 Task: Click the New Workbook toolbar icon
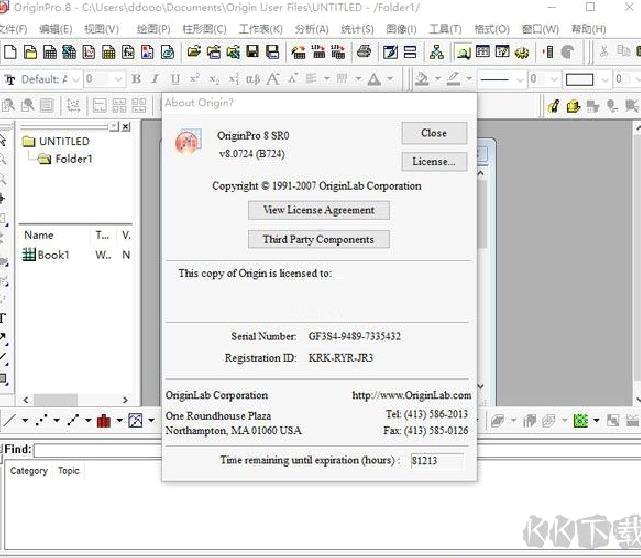pyautogui.click(x=50, y=52)
